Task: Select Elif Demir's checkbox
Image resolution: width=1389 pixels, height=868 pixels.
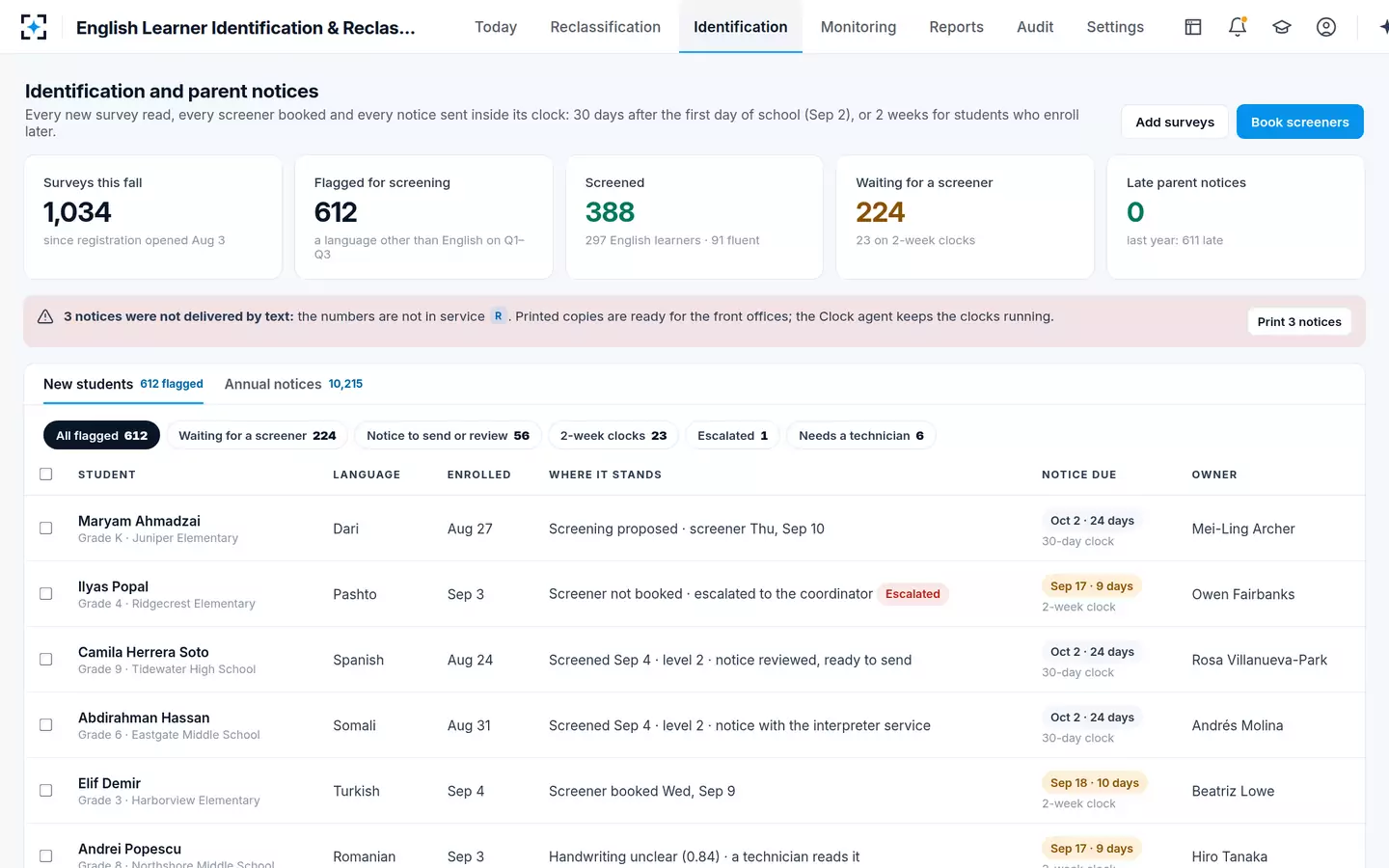Action: tap(46, 791)
